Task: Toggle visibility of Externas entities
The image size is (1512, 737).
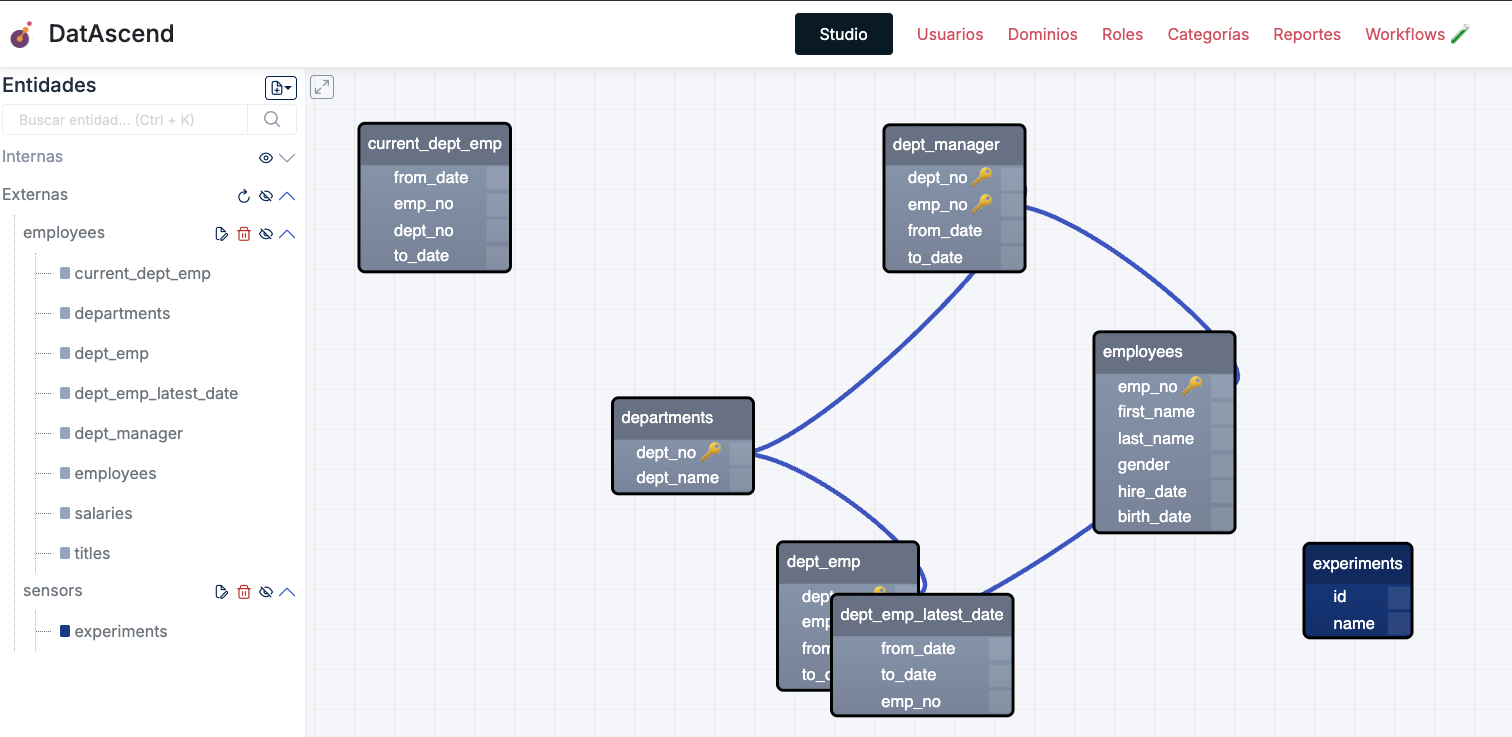Action: click(266, 196)
